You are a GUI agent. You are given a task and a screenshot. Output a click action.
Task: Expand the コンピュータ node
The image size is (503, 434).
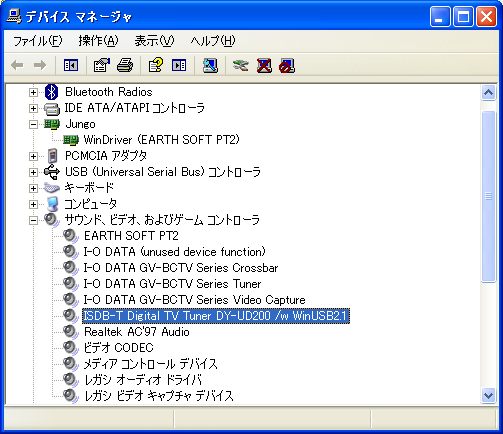pyautogui.click(x=33, y=204)
